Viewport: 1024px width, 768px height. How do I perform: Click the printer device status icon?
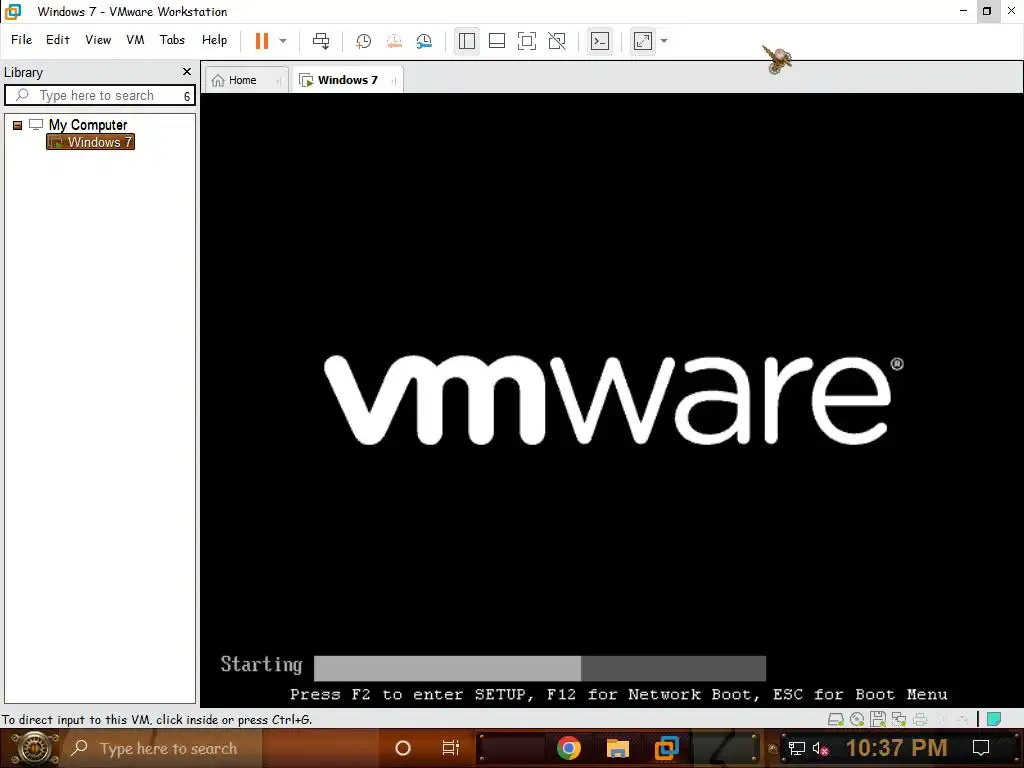tap(920, 720)
